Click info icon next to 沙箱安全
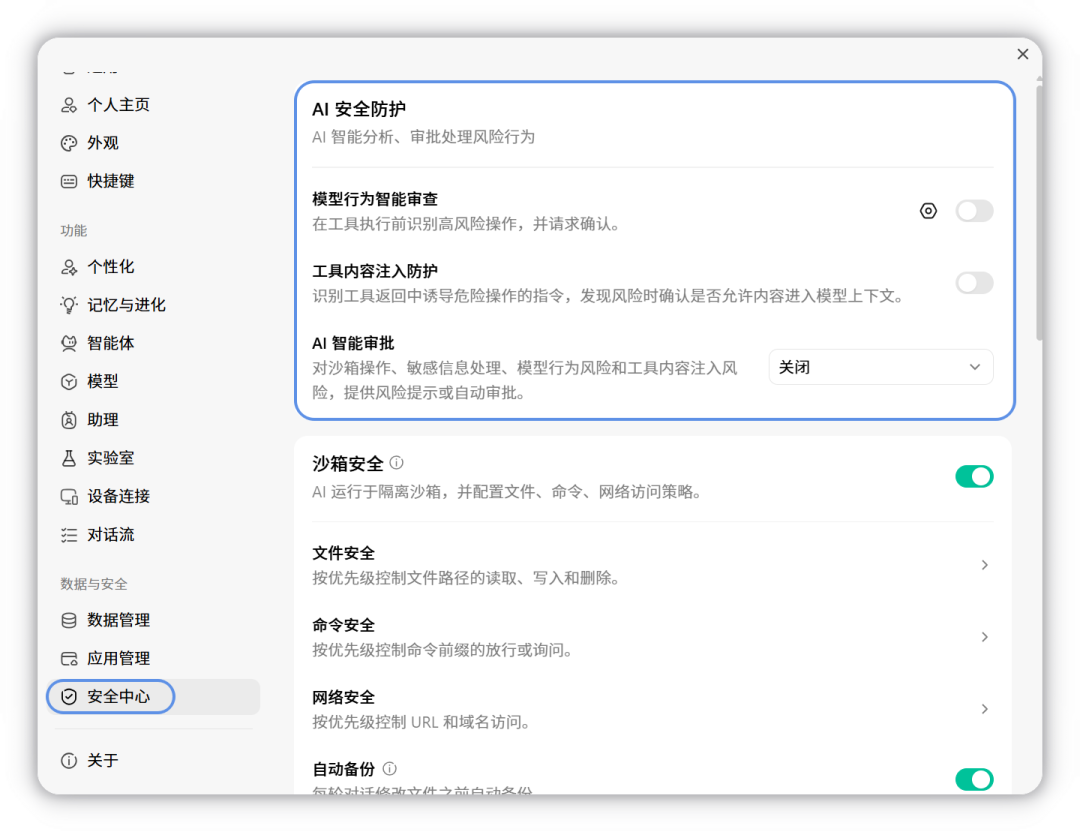Screen dimensions: 1080x832 pos(397,463)
